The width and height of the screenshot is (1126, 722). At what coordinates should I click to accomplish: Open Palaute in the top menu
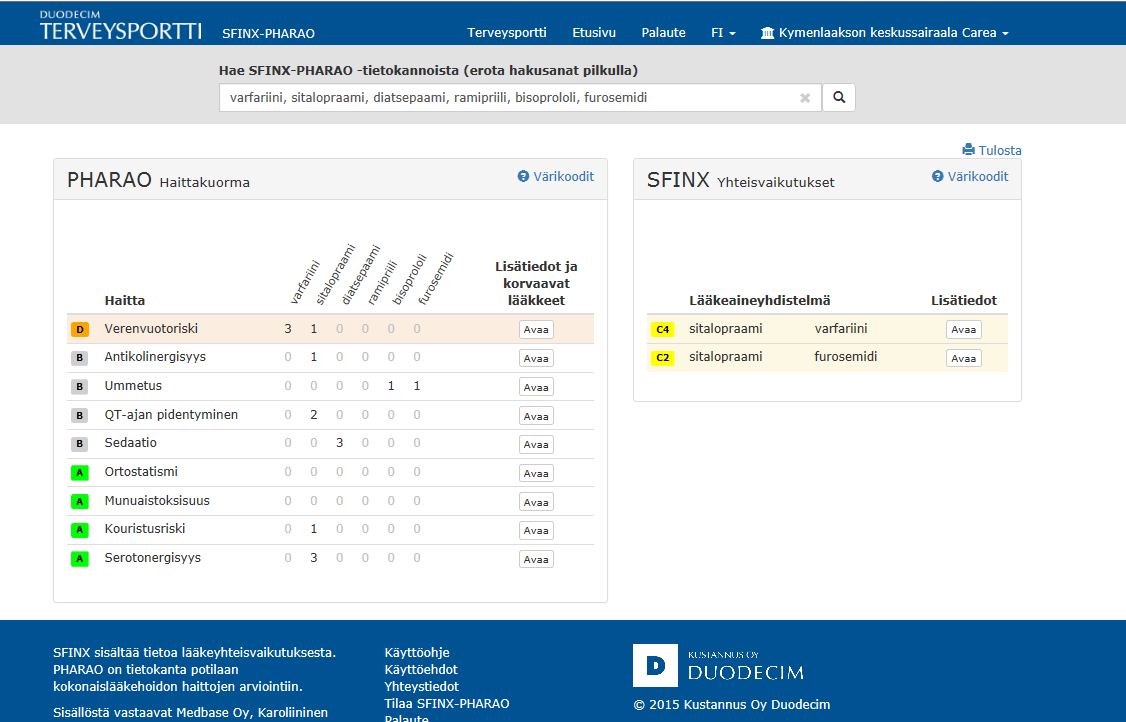coord(664,32)
